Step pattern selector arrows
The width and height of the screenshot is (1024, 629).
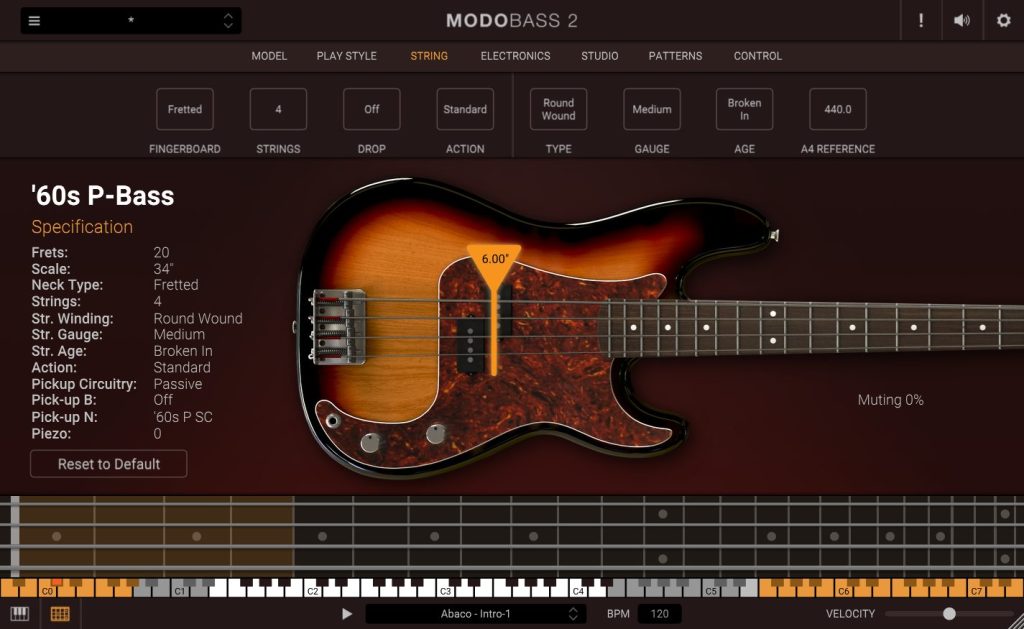(x=573, y=614)
